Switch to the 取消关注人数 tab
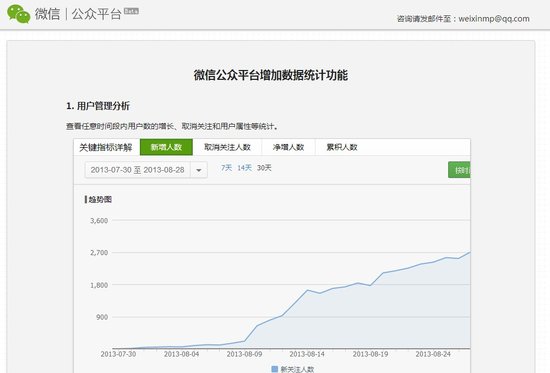This screenshot has height=373, width=550. tap(227, 147)
